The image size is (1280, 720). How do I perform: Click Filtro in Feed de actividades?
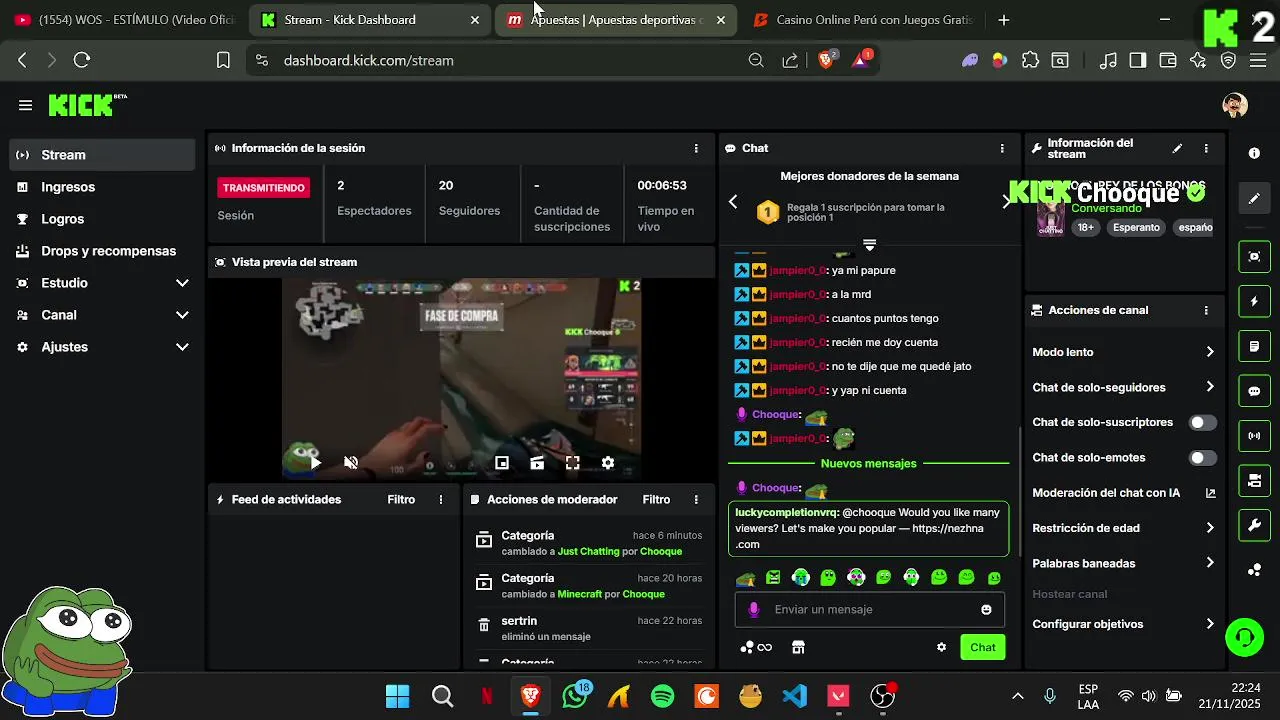[401, 499]
